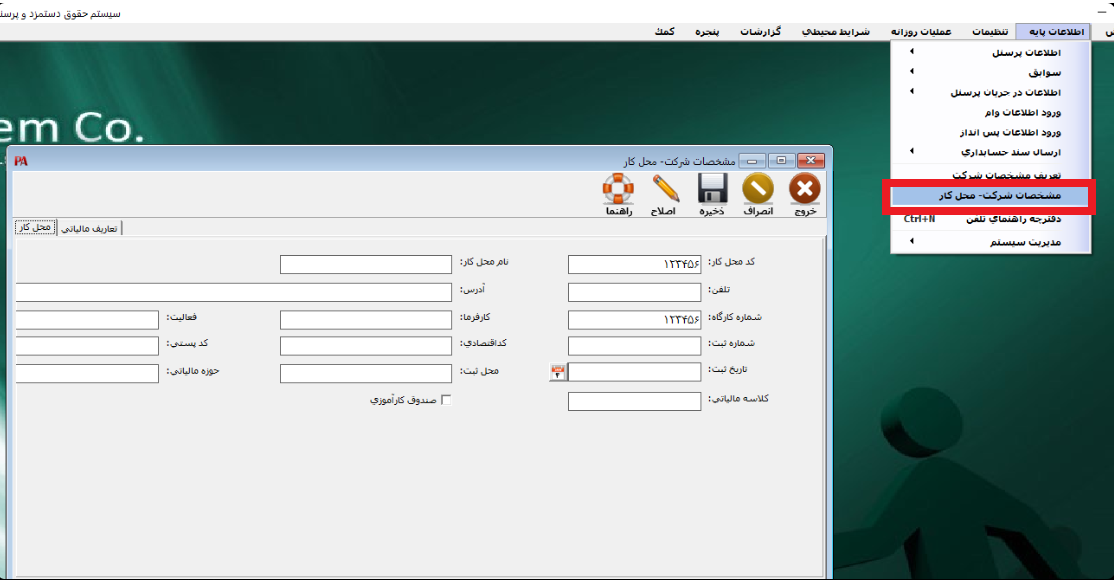Click the اصلاح (Edit) pencil icon

664,190
